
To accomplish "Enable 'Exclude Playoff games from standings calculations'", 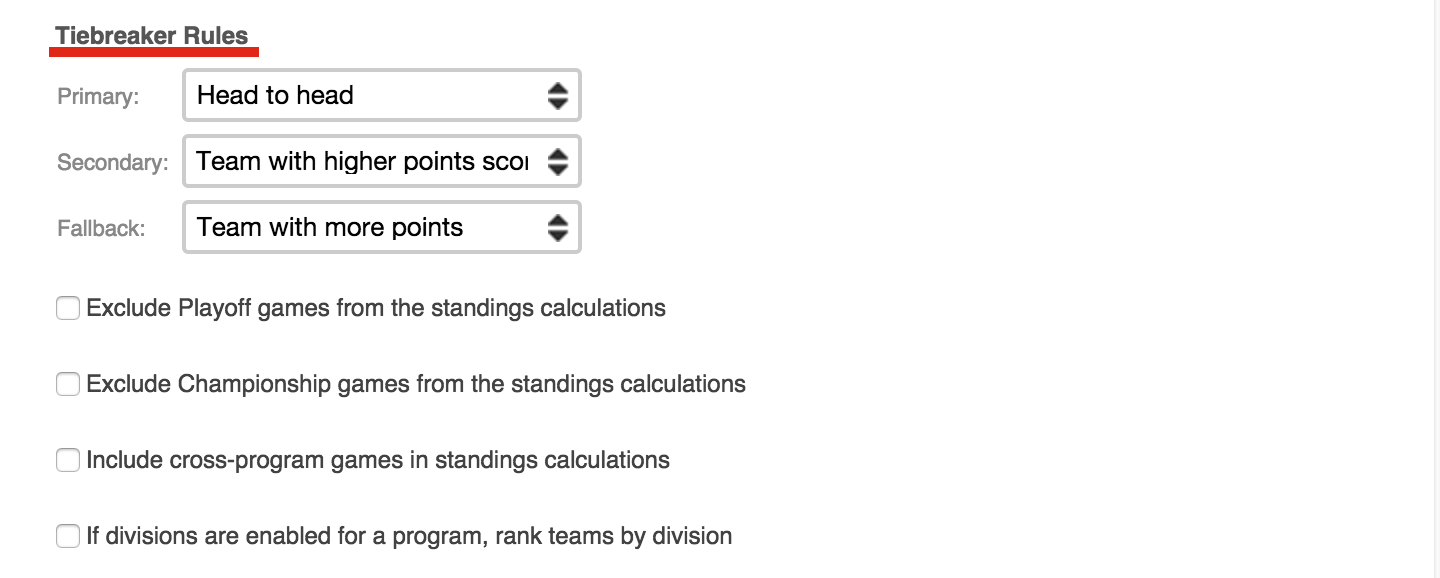I will tap(67, 308).
